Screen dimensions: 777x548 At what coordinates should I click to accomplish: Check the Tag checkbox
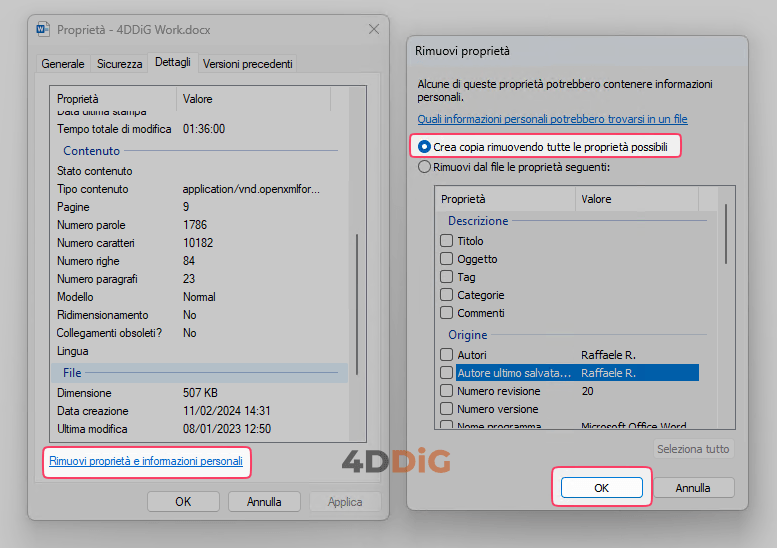[x=446, y=276]
